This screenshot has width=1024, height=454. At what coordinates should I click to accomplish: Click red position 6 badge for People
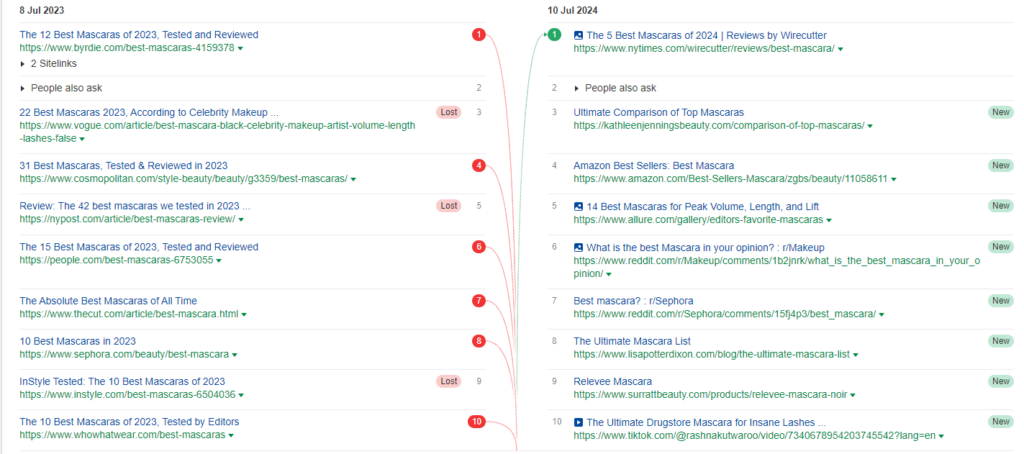(x=479, y=247)
